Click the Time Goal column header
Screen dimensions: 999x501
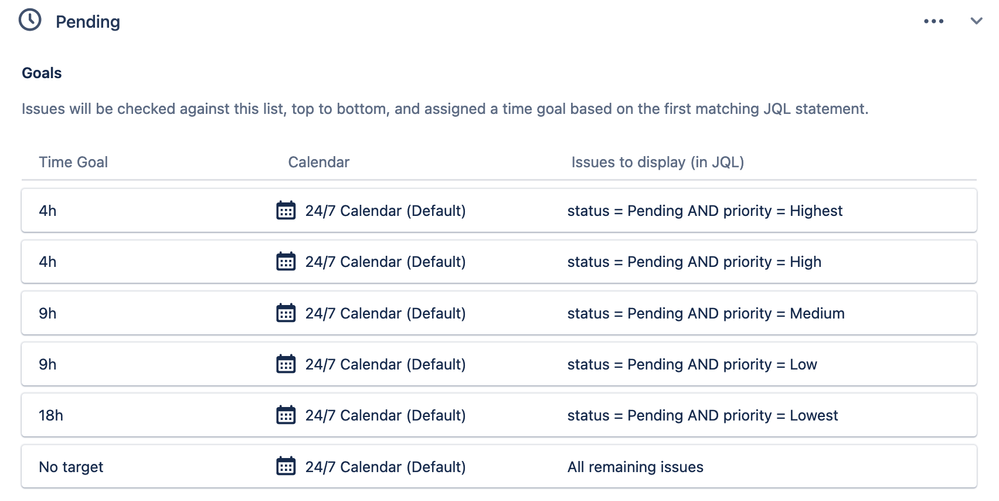tap(73, 162)
